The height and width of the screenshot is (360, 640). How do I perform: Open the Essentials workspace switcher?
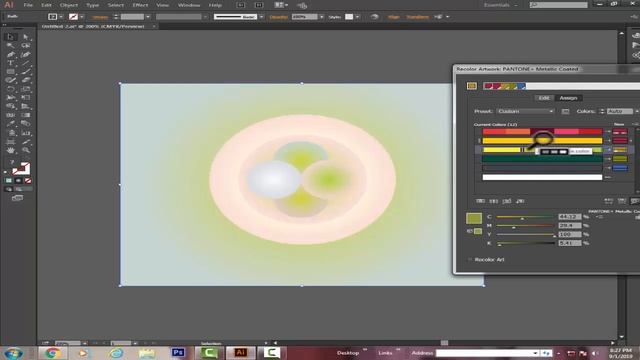click(501, 5)
